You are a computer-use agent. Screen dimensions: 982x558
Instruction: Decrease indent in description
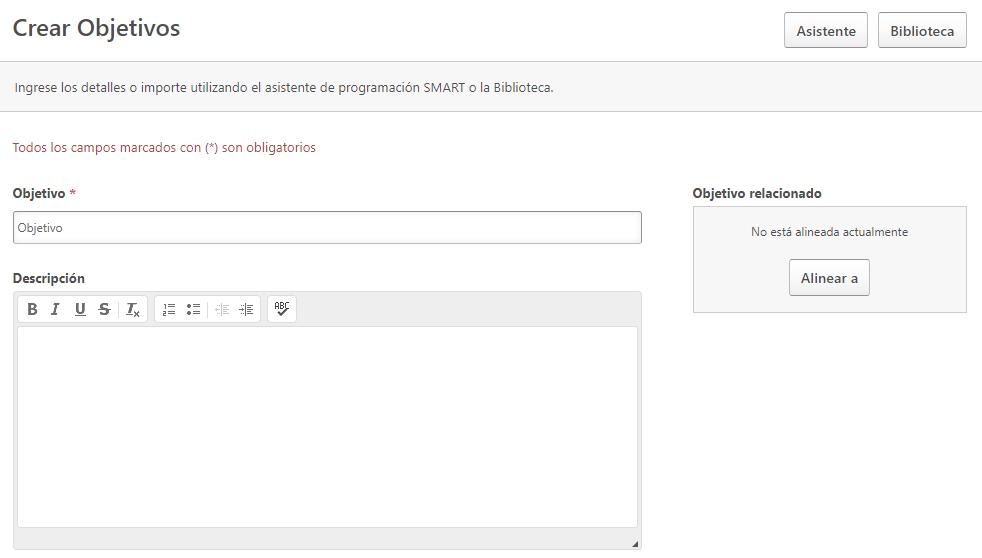(x=222, y=309)
